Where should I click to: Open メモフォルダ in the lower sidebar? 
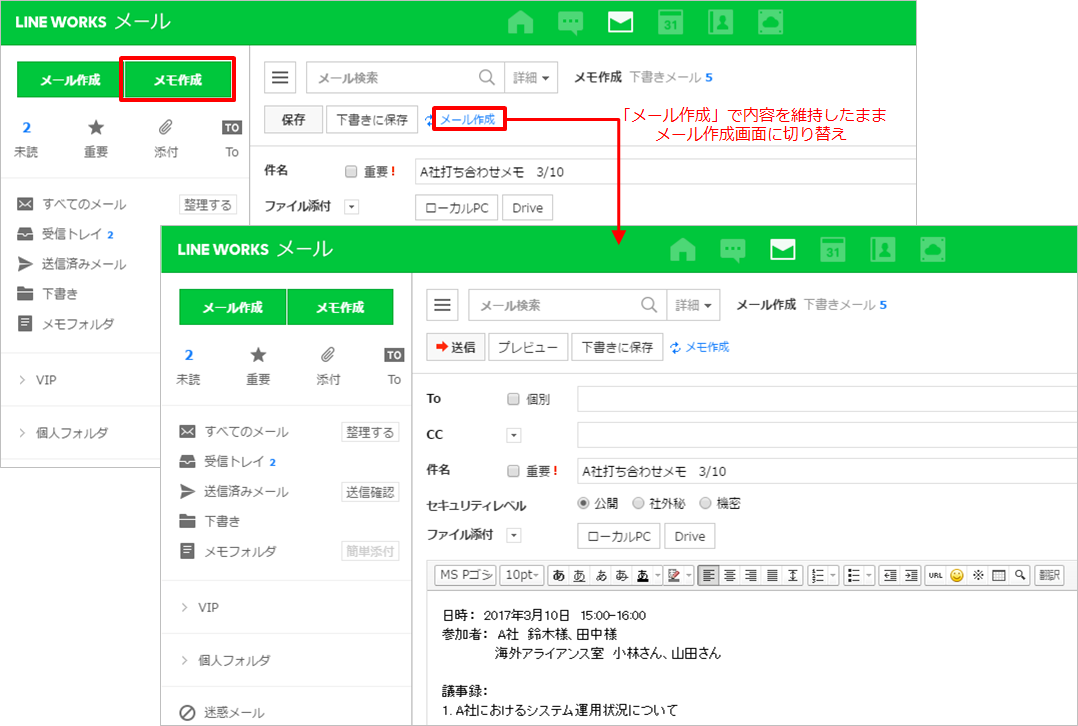tap(240, 551)
